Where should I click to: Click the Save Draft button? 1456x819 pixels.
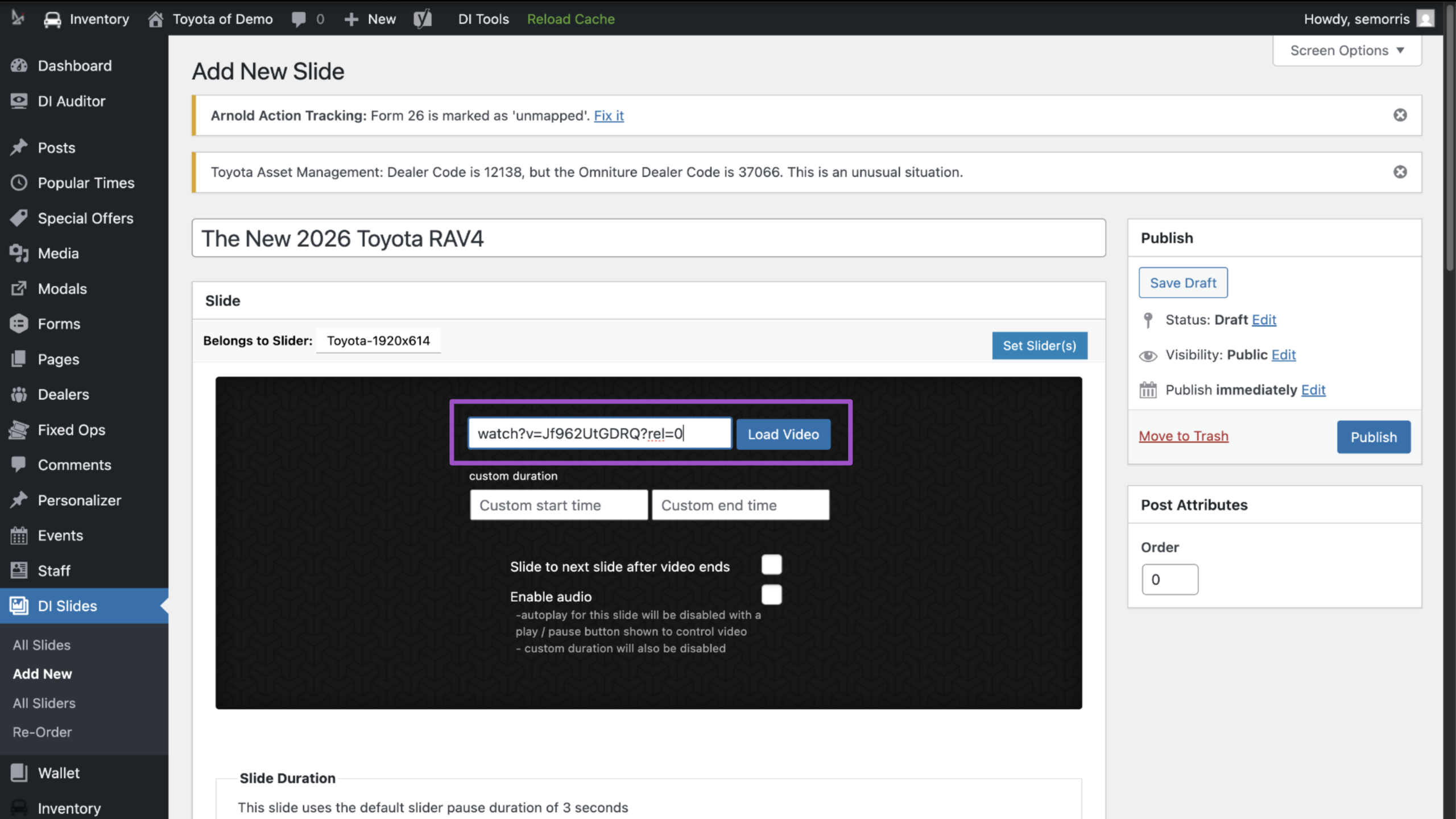coord(1183,283)
